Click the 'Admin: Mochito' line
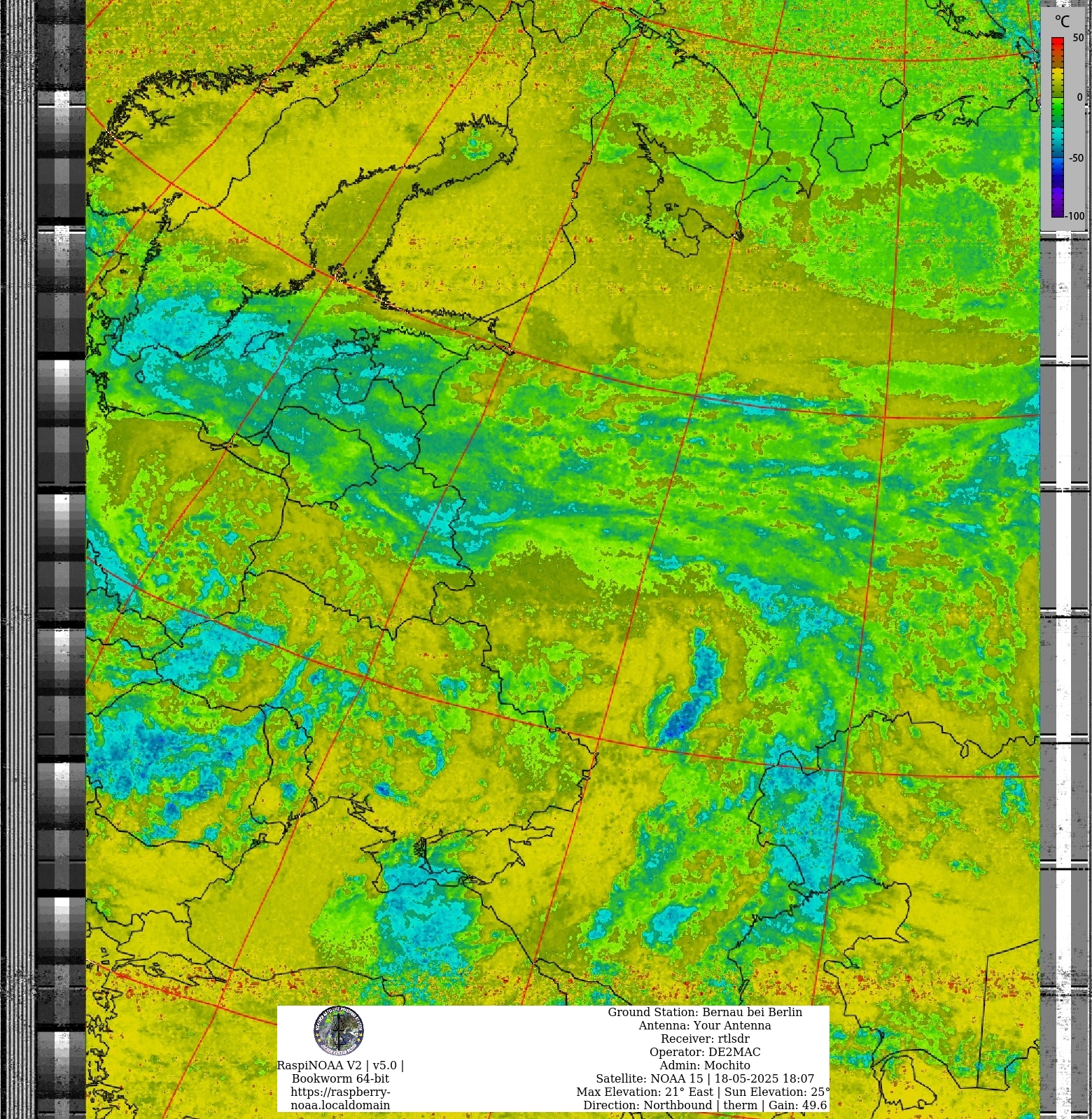 click(705, 1065)
